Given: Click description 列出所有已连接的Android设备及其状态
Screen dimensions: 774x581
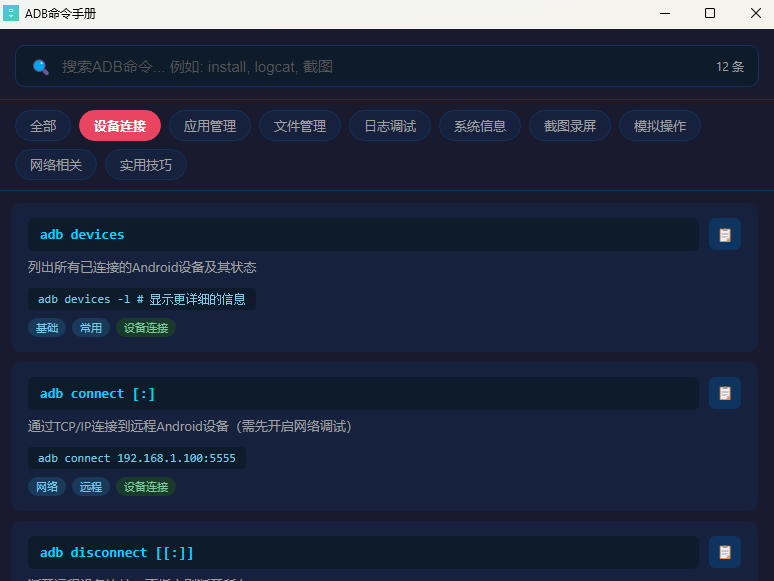Looking at the screenshot, I should coord(142,267).
